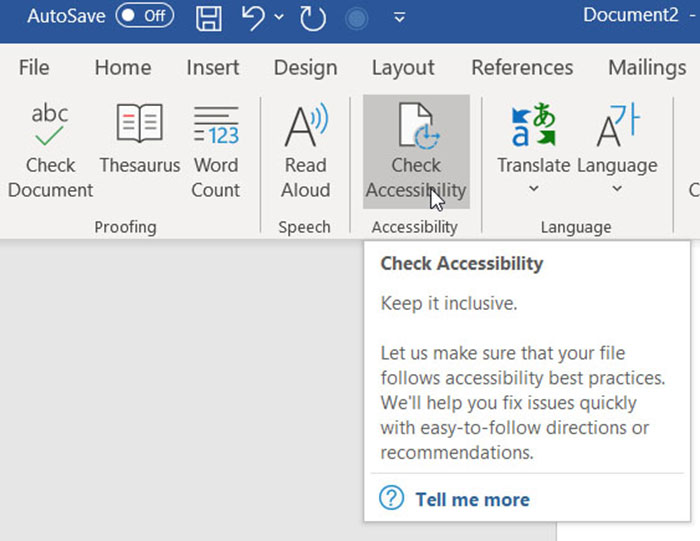Start Read Aloud speech
Screen dimensions: 700x541
305,126
